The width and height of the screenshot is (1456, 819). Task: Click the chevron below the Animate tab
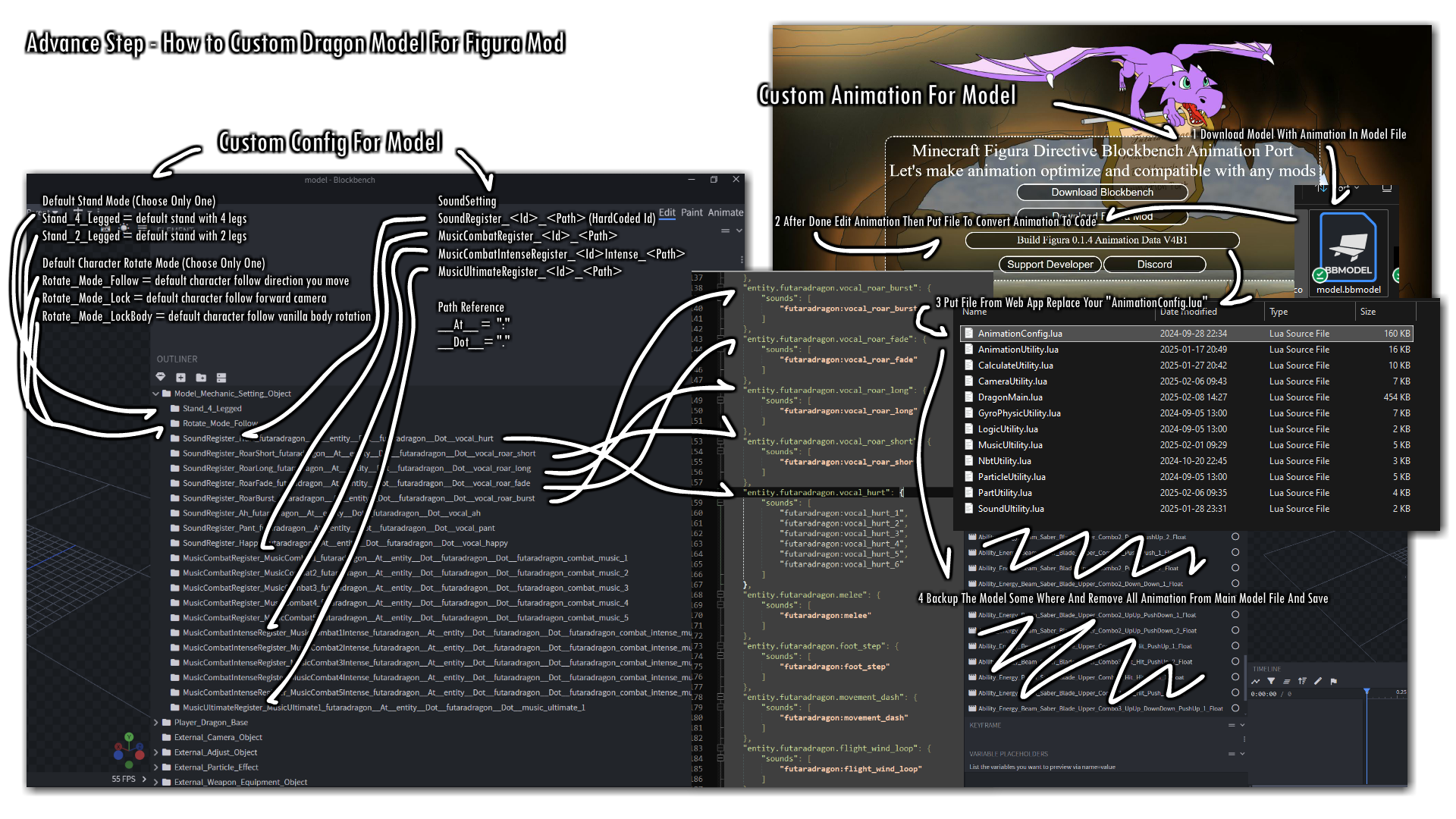click(739, 231)
